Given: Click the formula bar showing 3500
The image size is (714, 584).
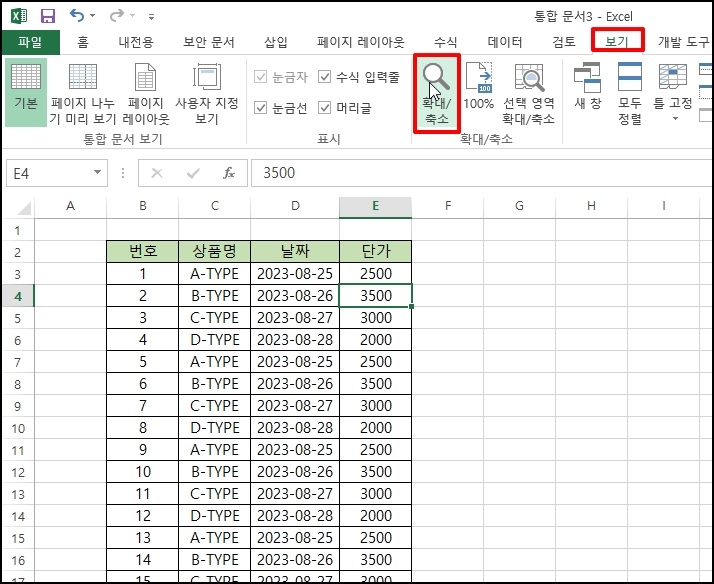Looking at the screenshot, I should click(x=482, y=173).
